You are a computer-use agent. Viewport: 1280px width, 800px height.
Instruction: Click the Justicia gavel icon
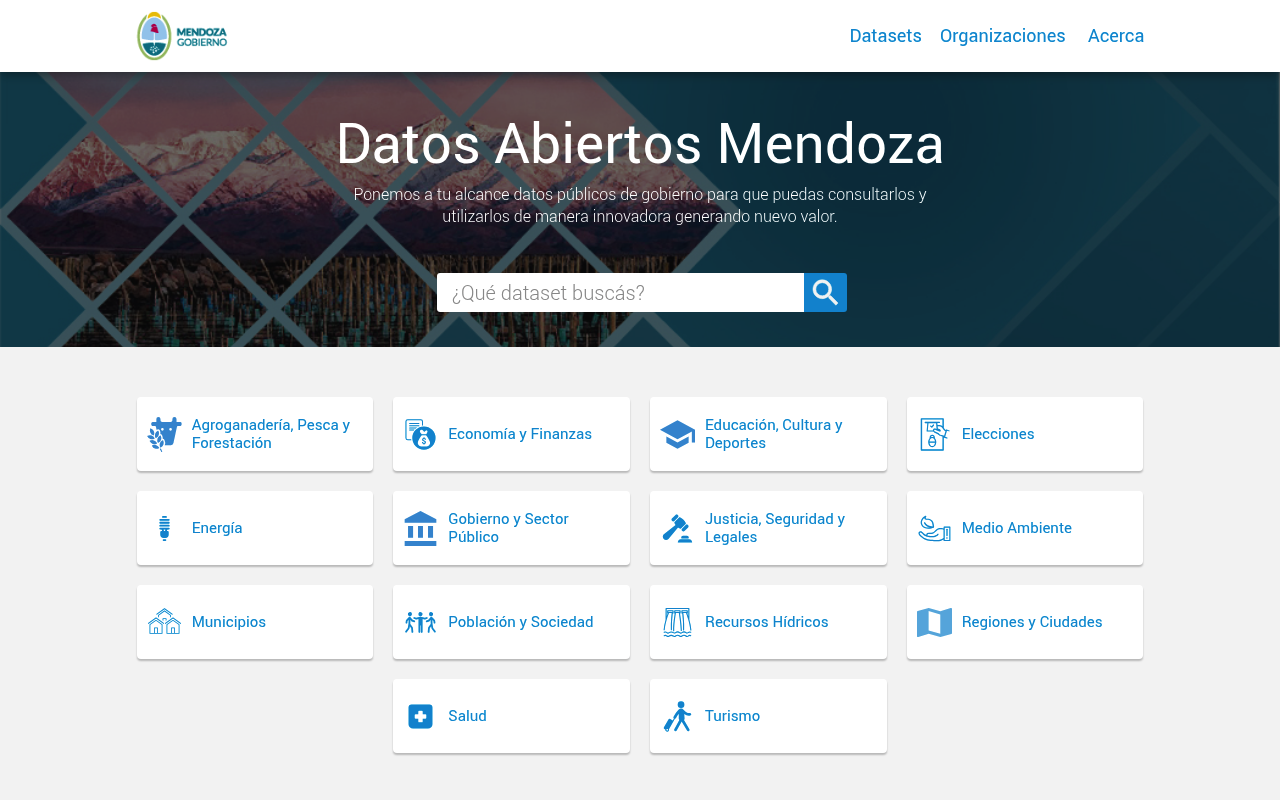click(x=677, y=528)
